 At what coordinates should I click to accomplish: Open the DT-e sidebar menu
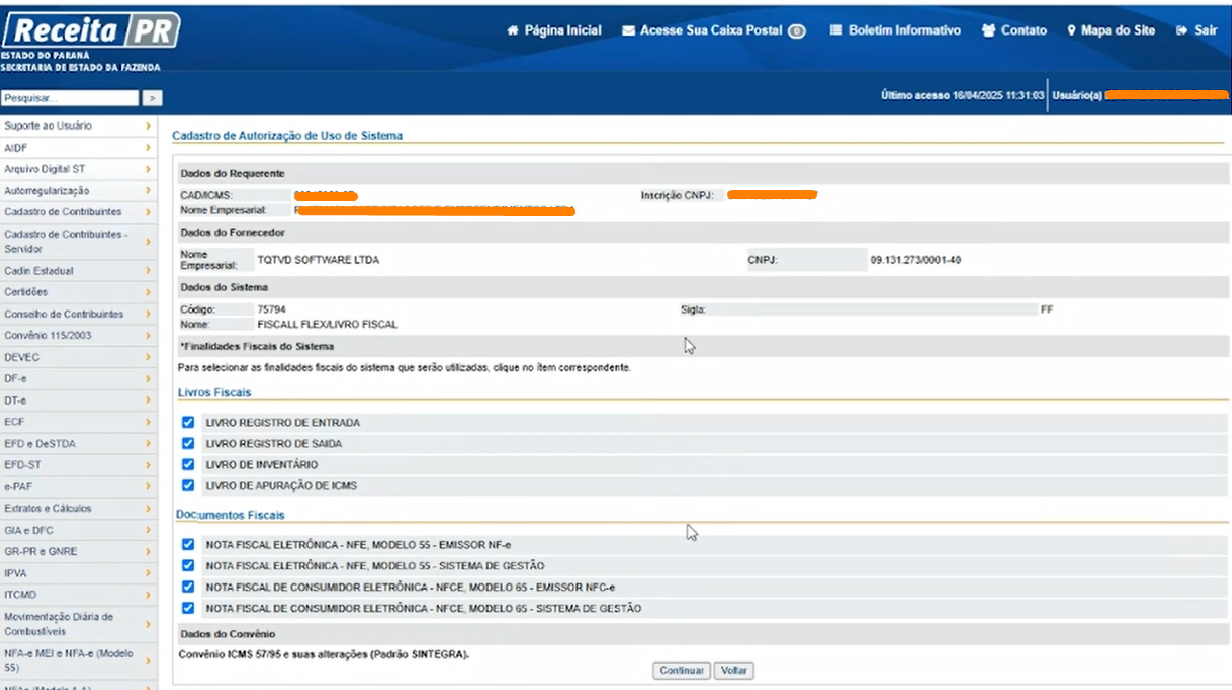coord(79,400)
